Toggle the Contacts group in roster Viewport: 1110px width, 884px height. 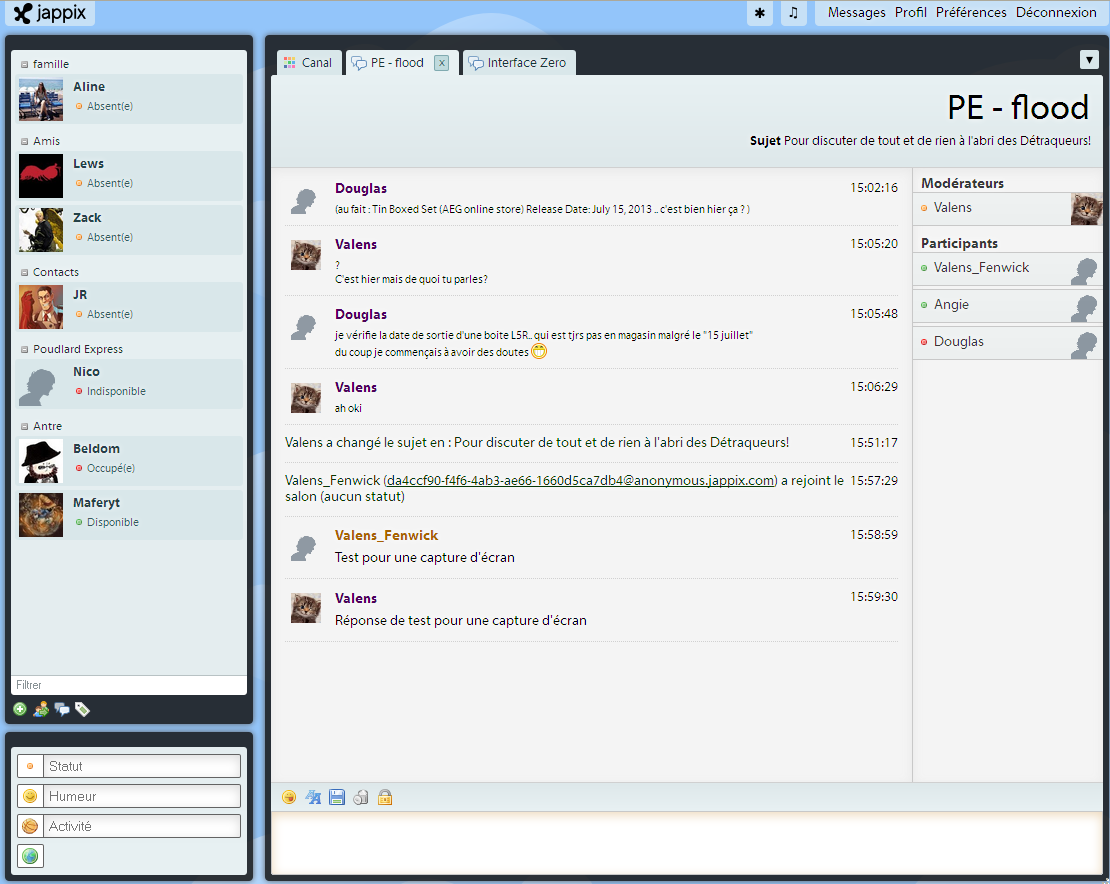click(25, 272)
